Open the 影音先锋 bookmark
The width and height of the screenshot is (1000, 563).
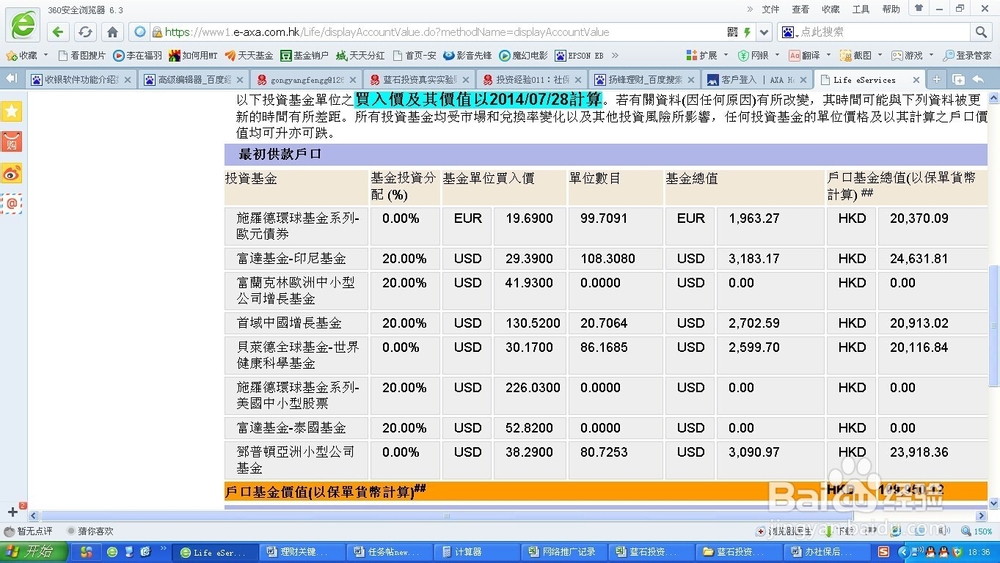tap(467, 55)
